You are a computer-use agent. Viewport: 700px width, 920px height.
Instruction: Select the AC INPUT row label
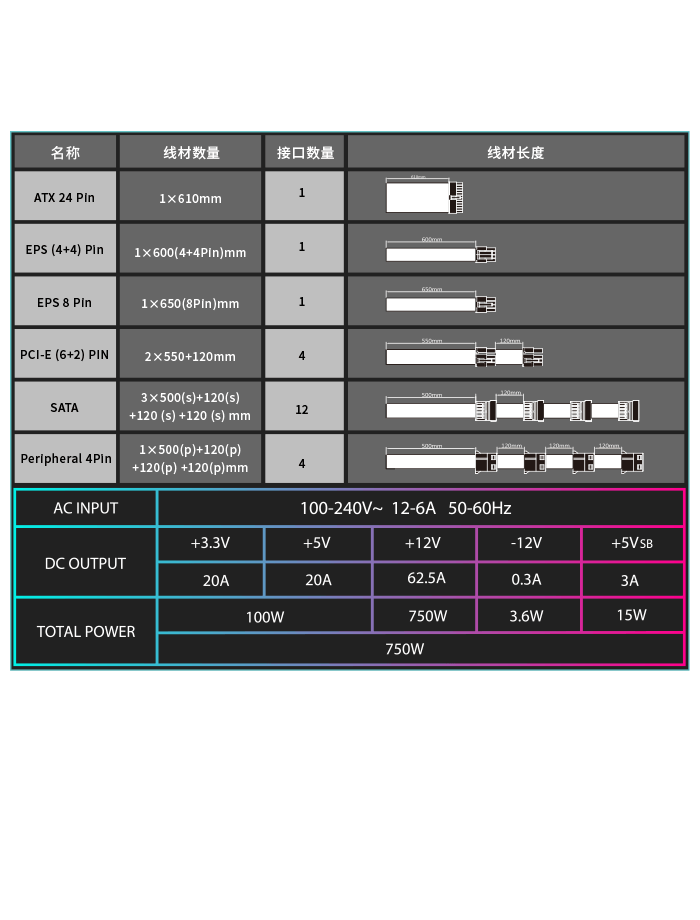pyautogui.click(x=86, y=508)
